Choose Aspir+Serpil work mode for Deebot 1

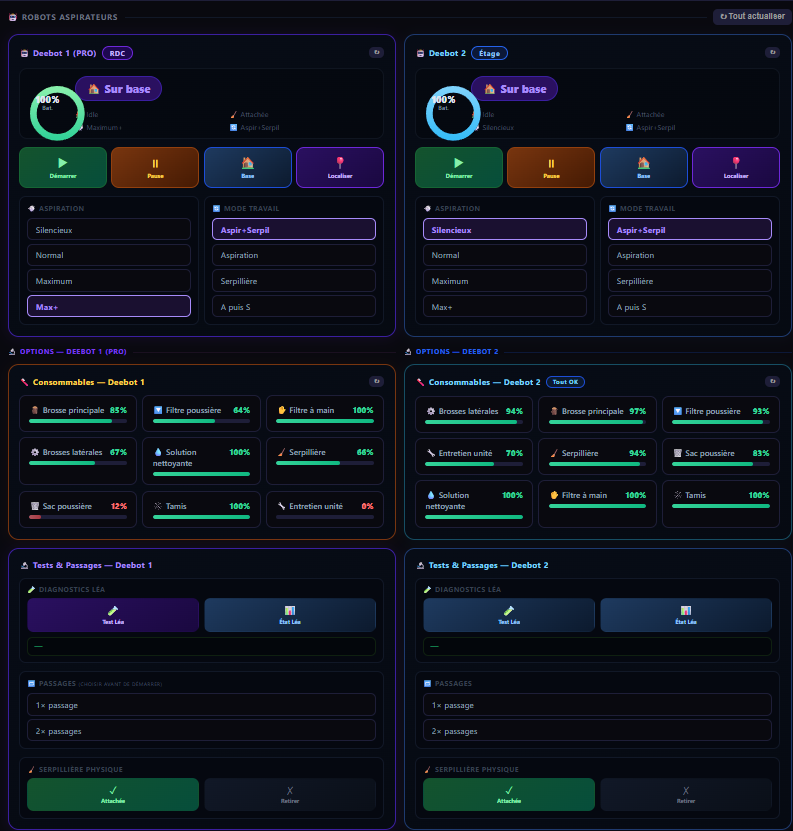pyautogui.click(x=294, y=229)
